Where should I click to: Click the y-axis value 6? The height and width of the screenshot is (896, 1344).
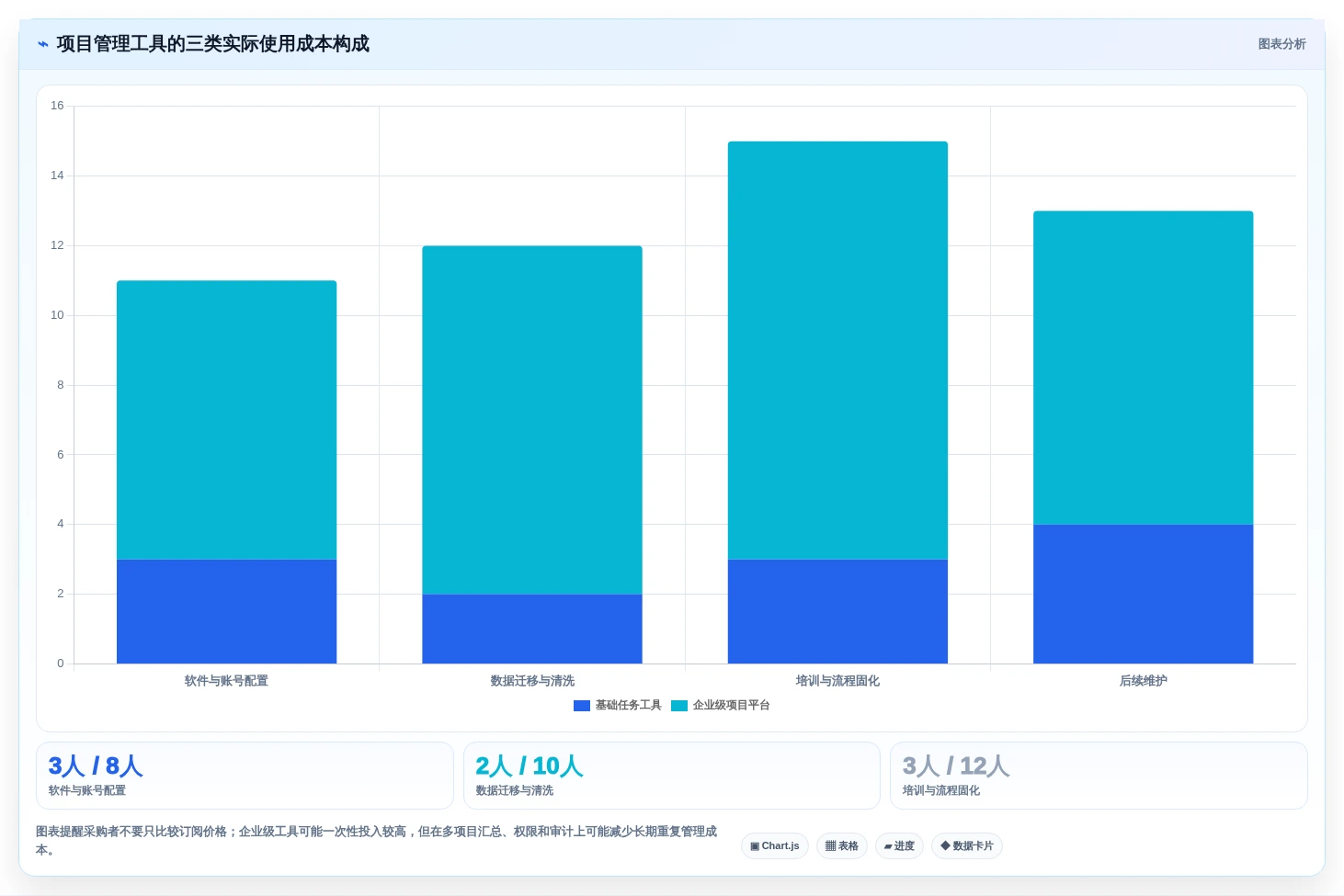tap(61, 455)
